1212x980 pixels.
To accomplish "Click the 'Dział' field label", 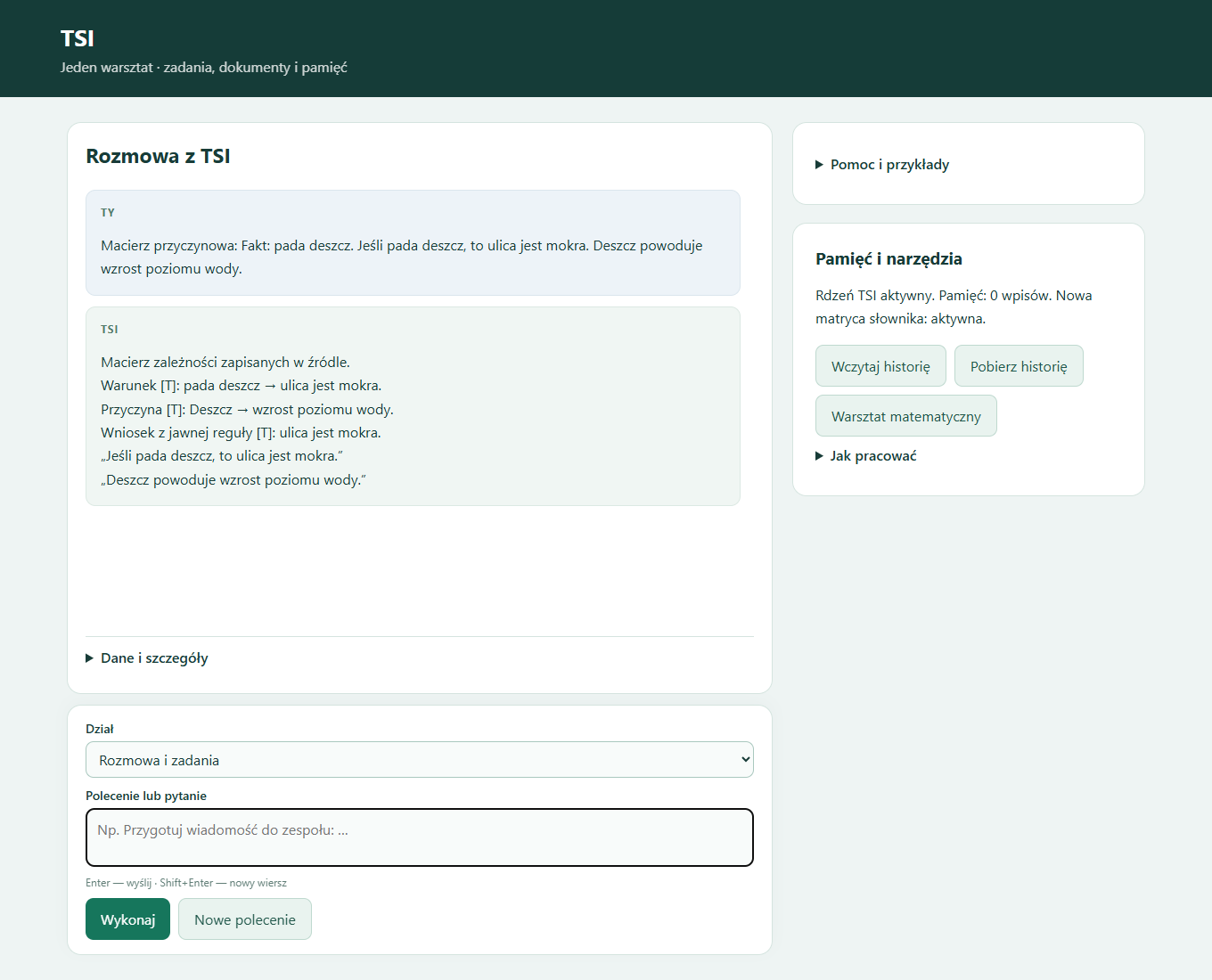I will tap(100, 729).
